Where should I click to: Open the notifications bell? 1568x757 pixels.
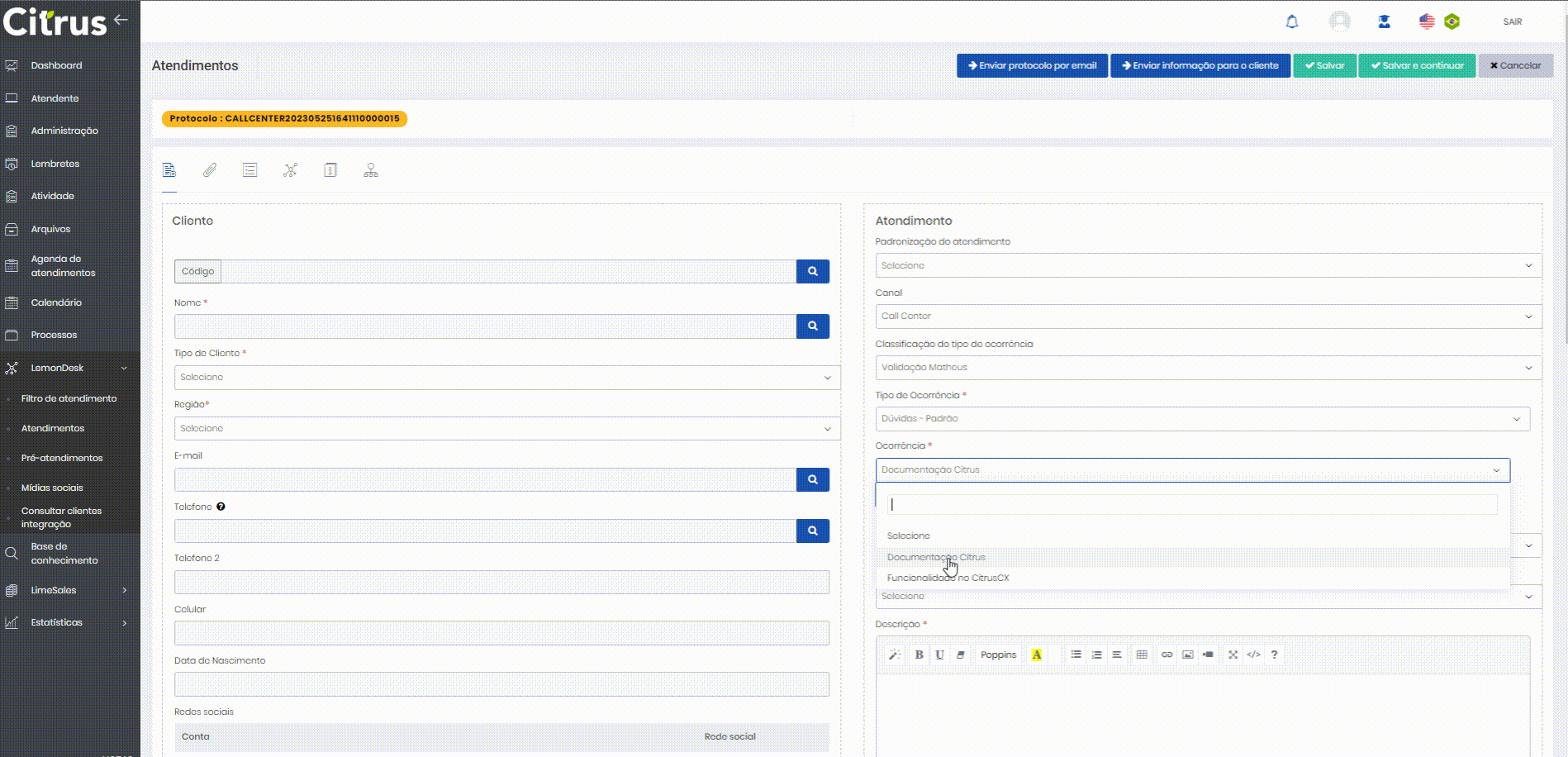point(1292,22)
